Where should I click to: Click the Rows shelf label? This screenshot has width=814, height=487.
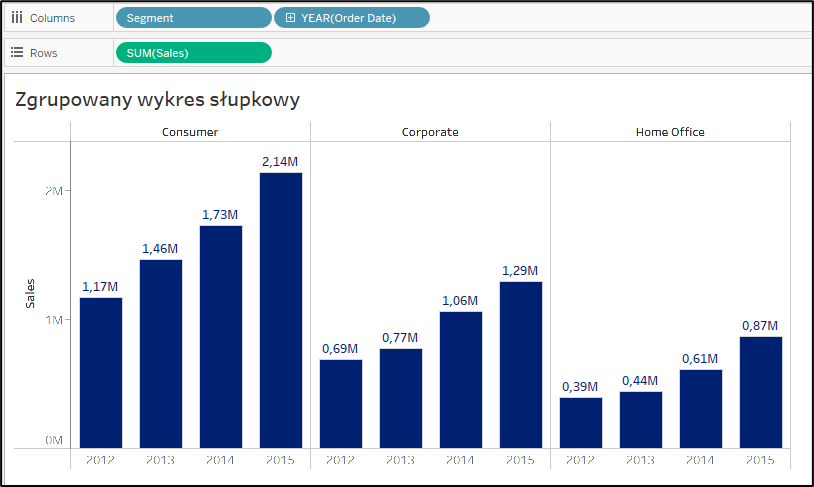click(44, 53)
